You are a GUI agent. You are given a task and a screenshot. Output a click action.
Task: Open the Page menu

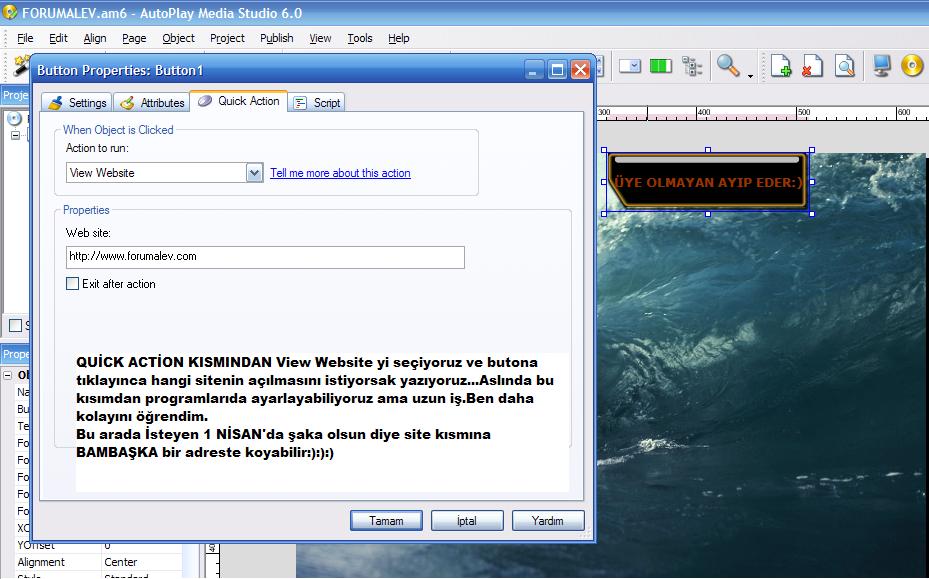pos(134,38)
